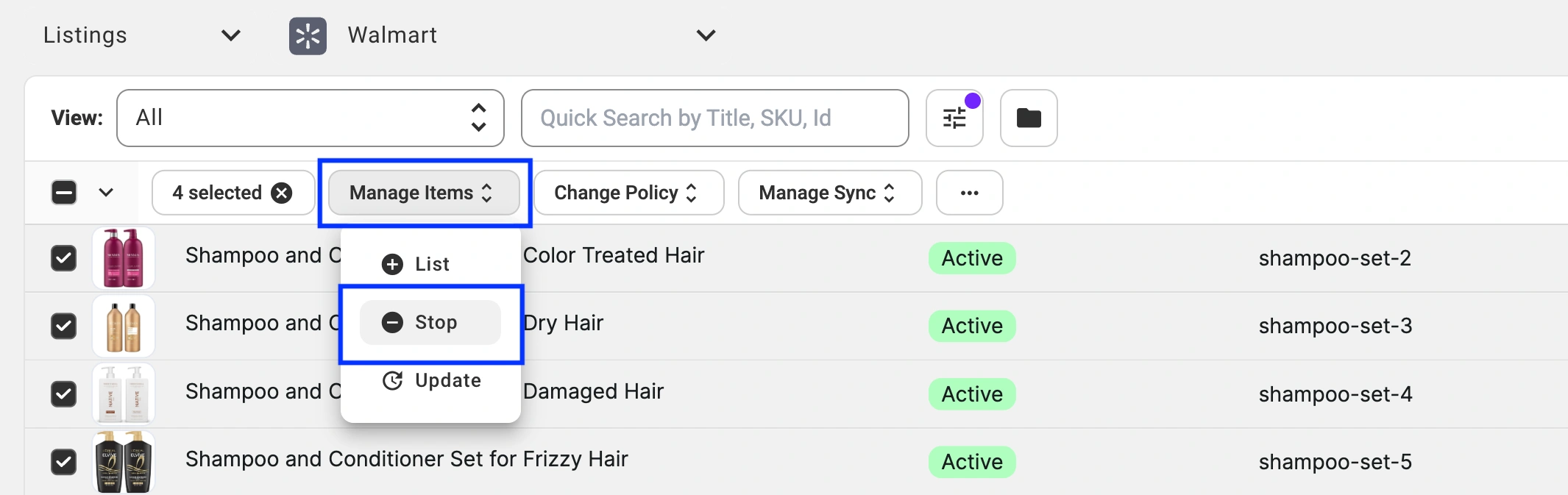The image size is (1568, 495).
Task: Choose Update from the Manage Items menu
Action: coord(447,380)
